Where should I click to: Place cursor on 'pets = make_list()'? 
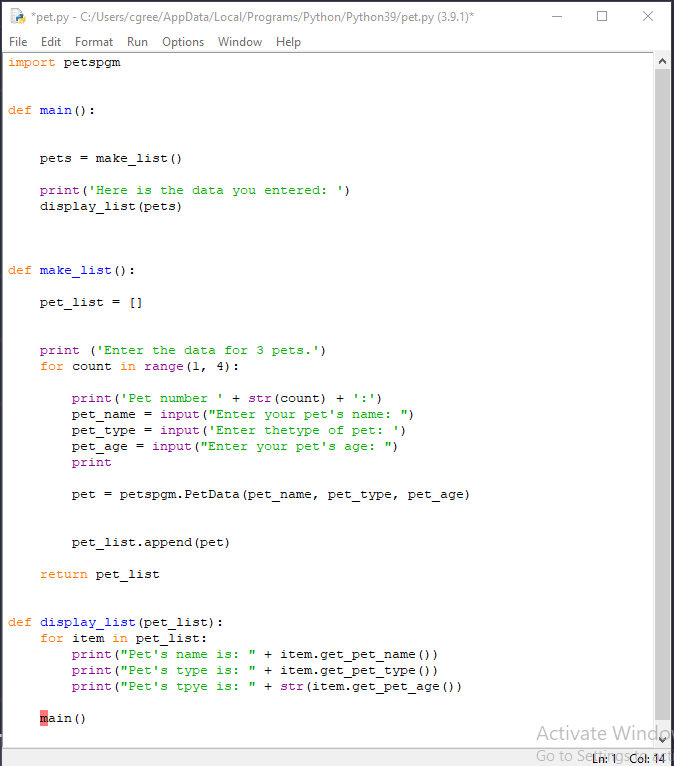[111, 158]
